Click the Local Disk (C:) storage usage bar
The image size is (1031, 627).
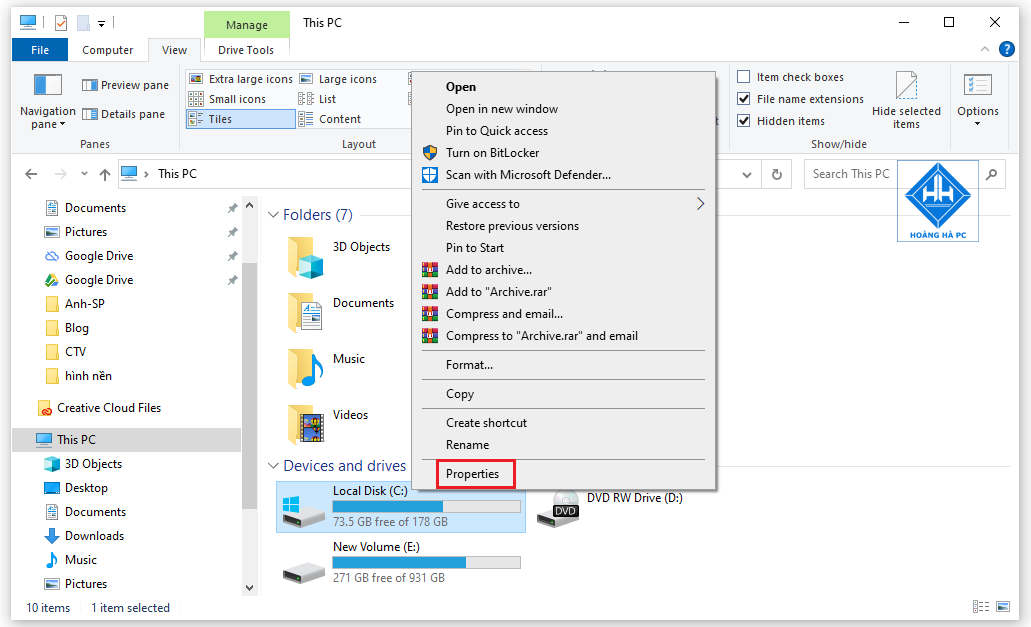click(x=426, y=507)
